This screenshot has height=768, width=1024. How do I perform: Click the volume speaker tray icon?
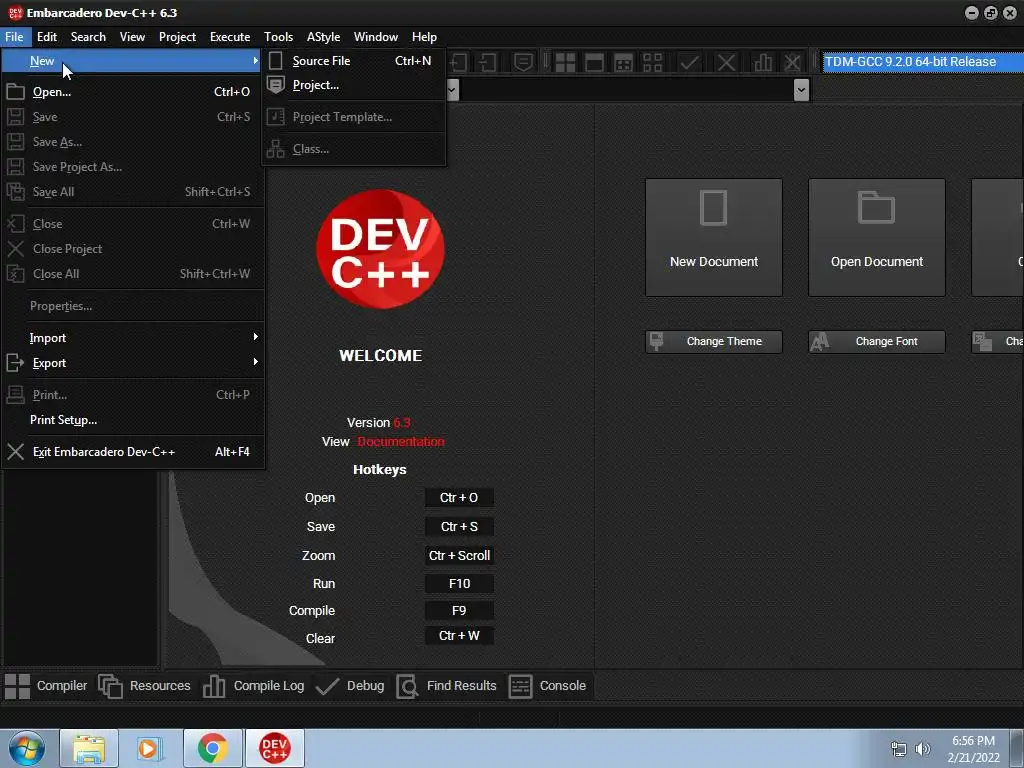(923, 749)
